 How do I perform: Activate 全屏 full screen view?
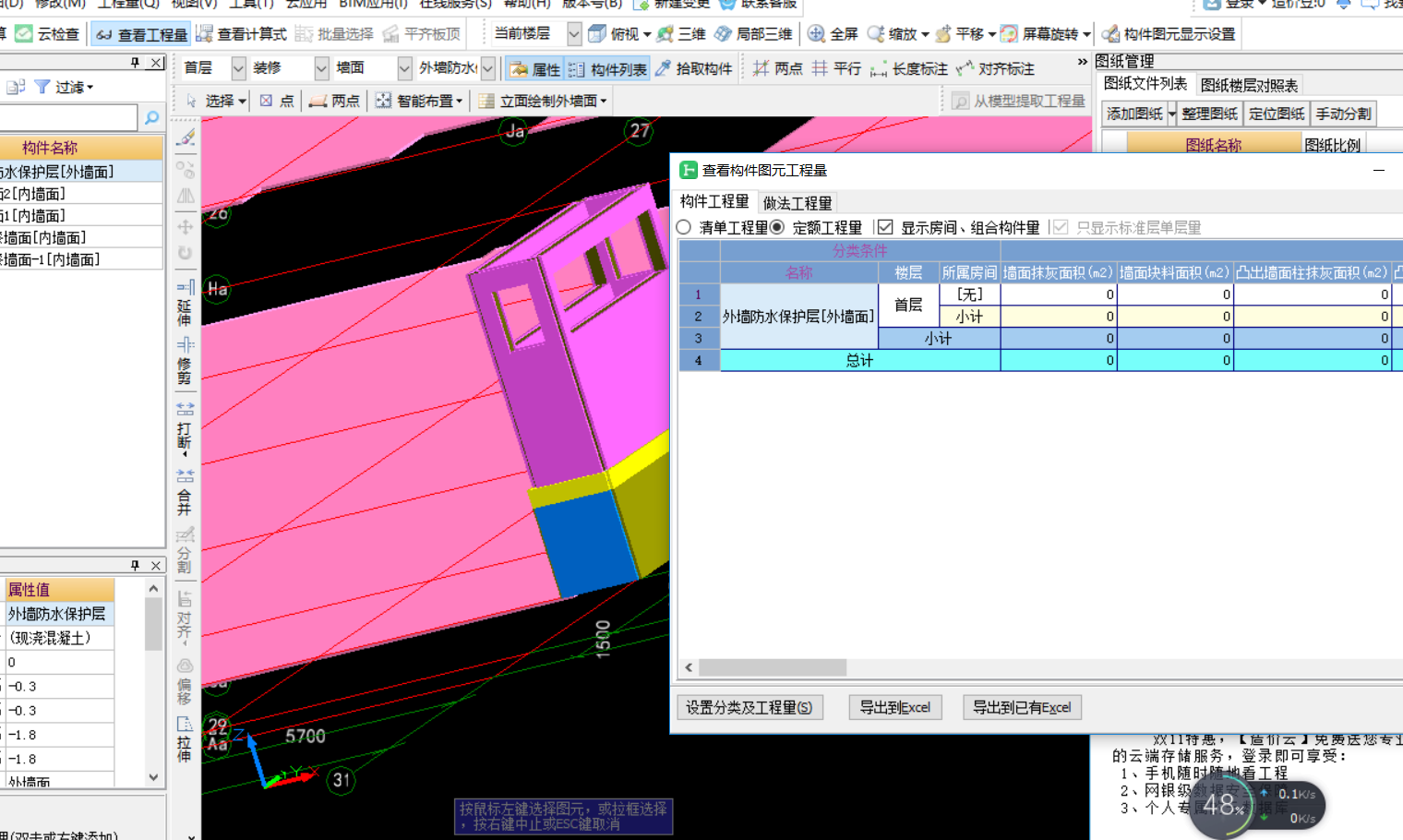pyautogui.click(x=833, y=34)
